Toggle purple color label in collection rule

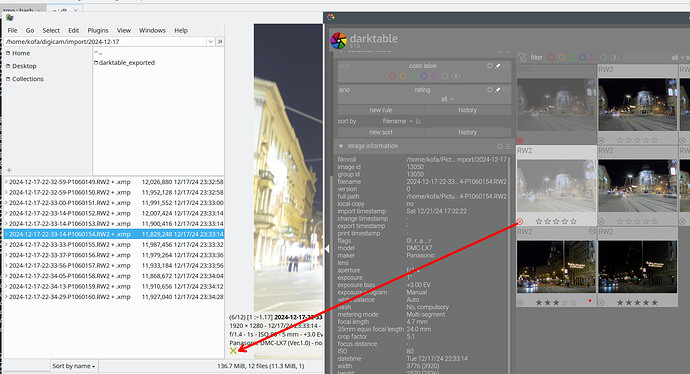(434, 76)
